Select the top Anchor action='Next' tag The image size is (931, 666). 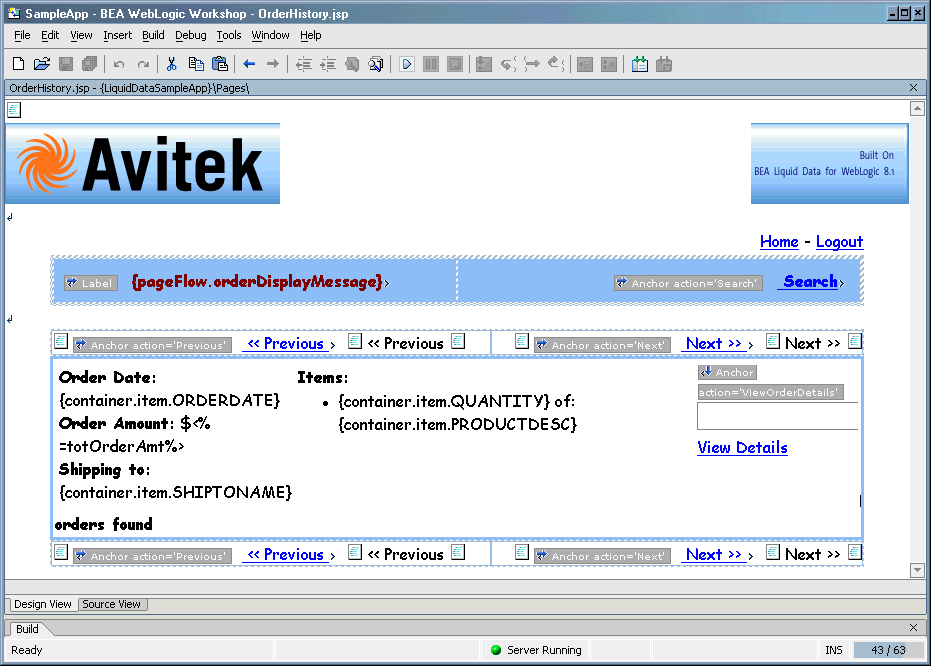(602, 345)
